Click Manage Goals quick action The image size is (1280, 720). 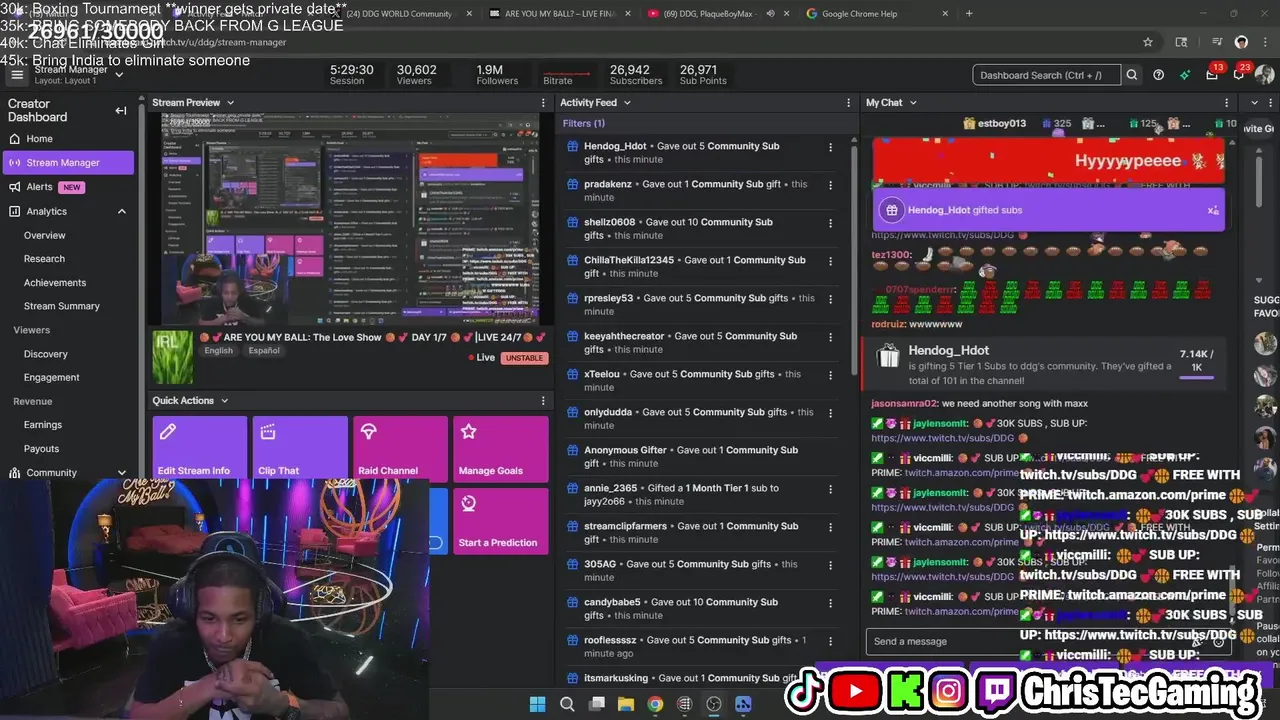pos(501,449)
